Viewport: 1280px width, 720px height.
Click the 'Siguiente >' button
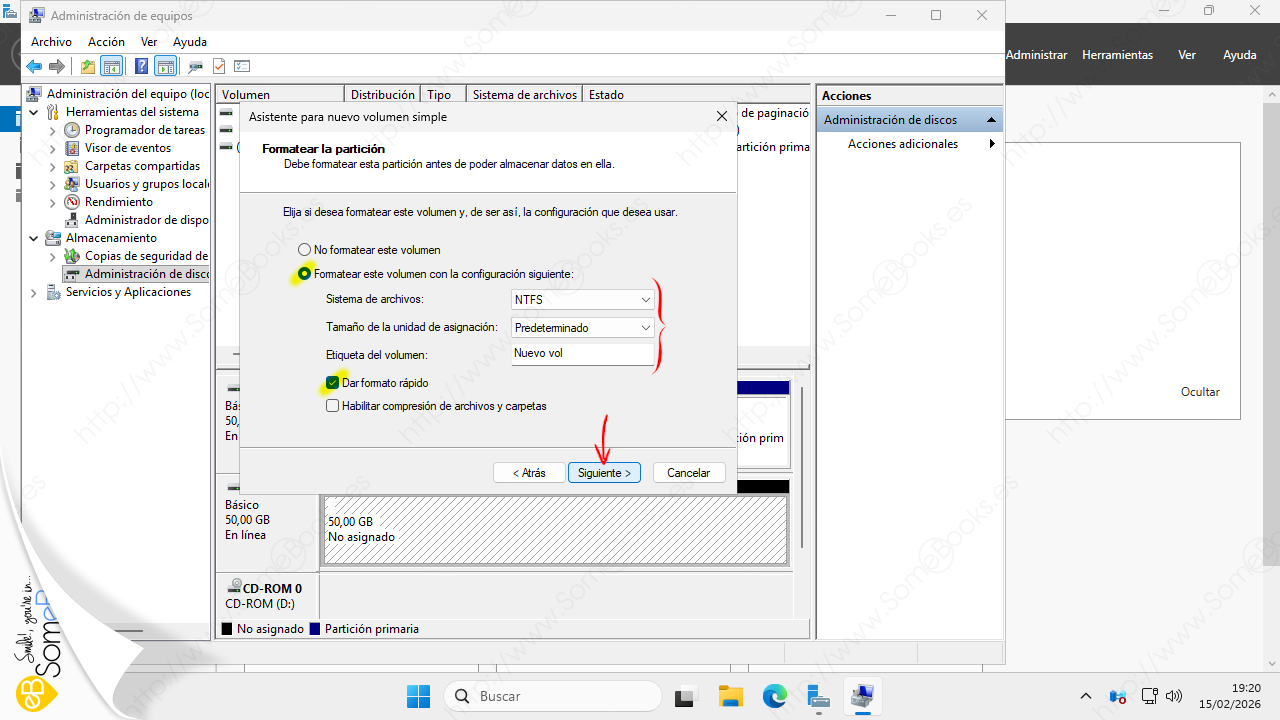point(604,473)
